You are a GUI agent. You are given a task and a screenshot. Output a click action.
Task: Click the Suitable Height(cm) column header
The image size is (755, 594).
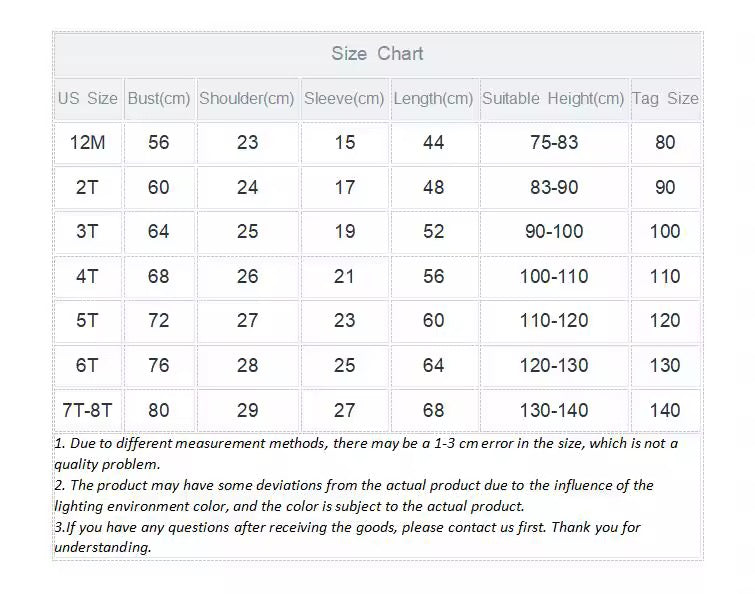[553, 99]
